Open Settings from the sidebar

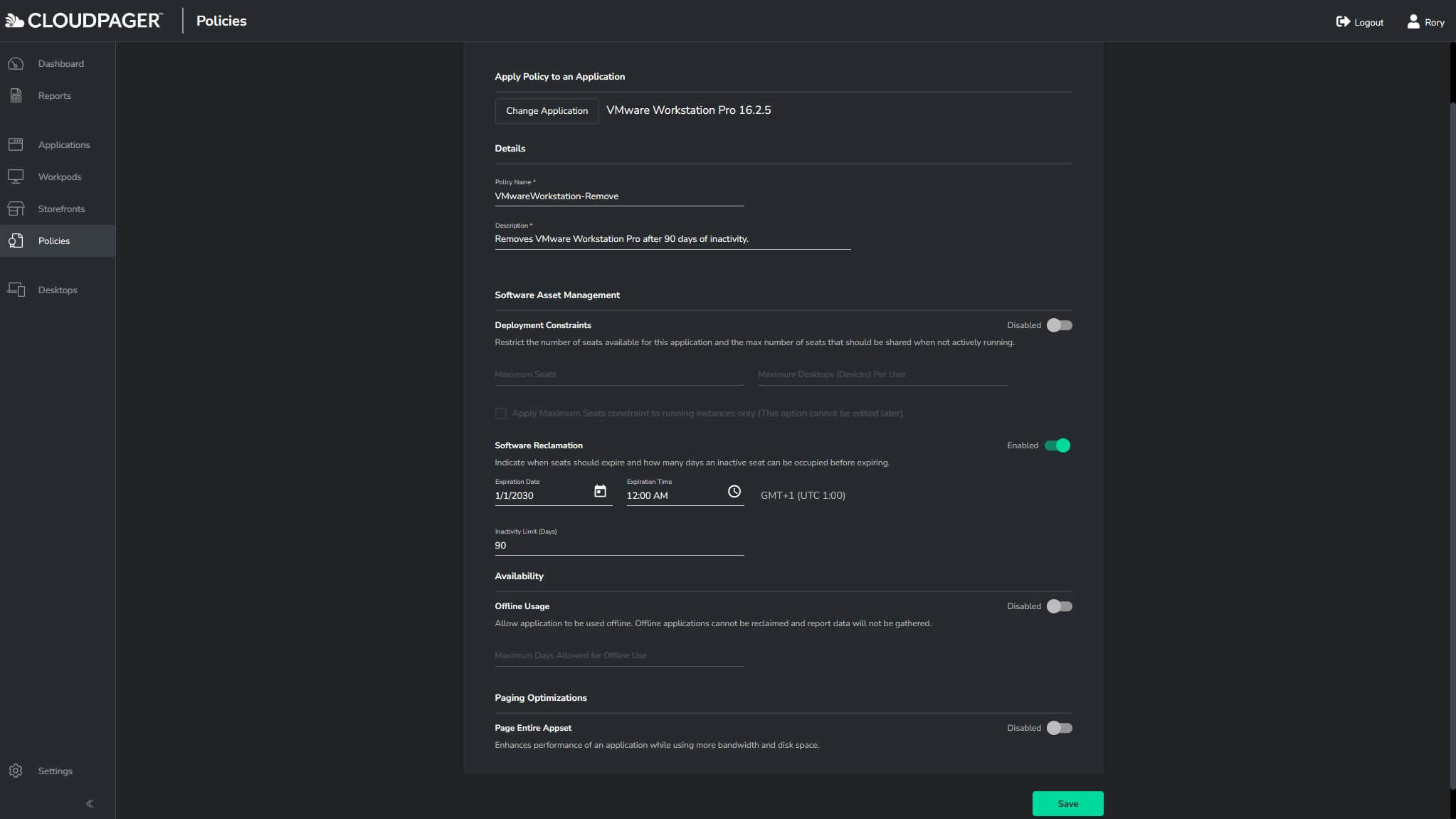(x=58, y=771)
